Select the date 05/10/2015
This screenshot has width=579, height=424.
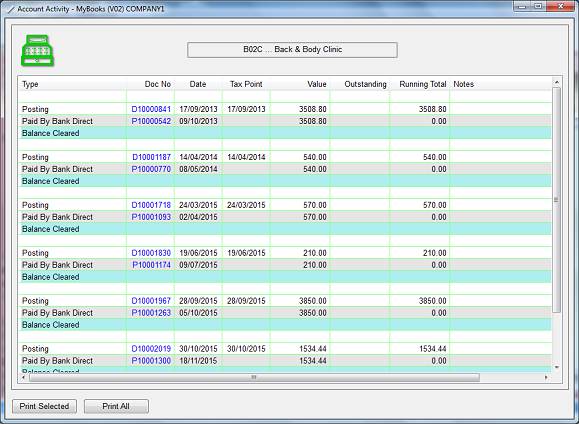[x=198, y=313]
